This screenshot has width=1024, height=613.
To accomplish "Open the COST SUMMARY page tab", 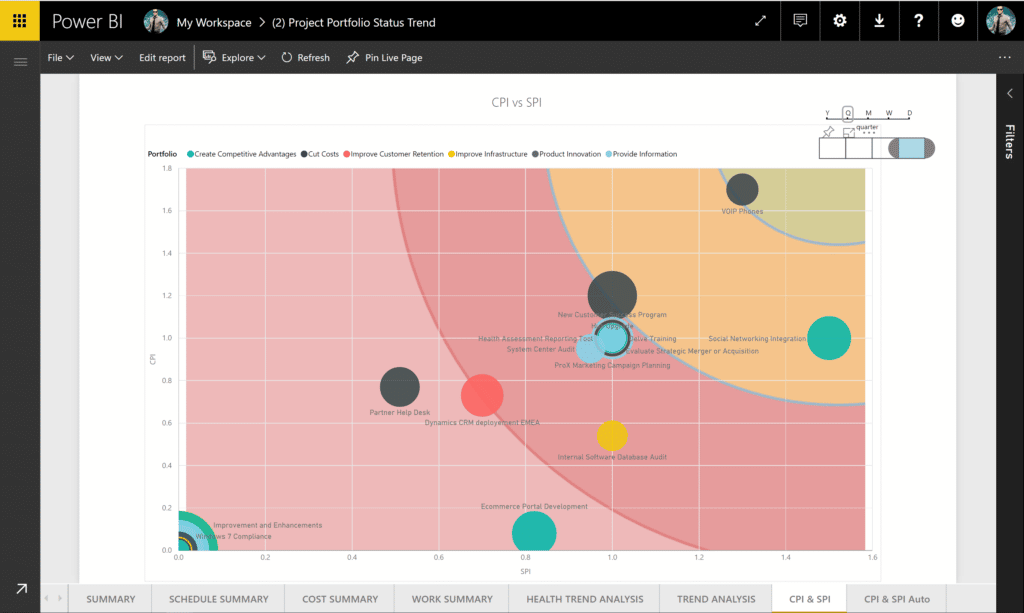I will [340, 599].
